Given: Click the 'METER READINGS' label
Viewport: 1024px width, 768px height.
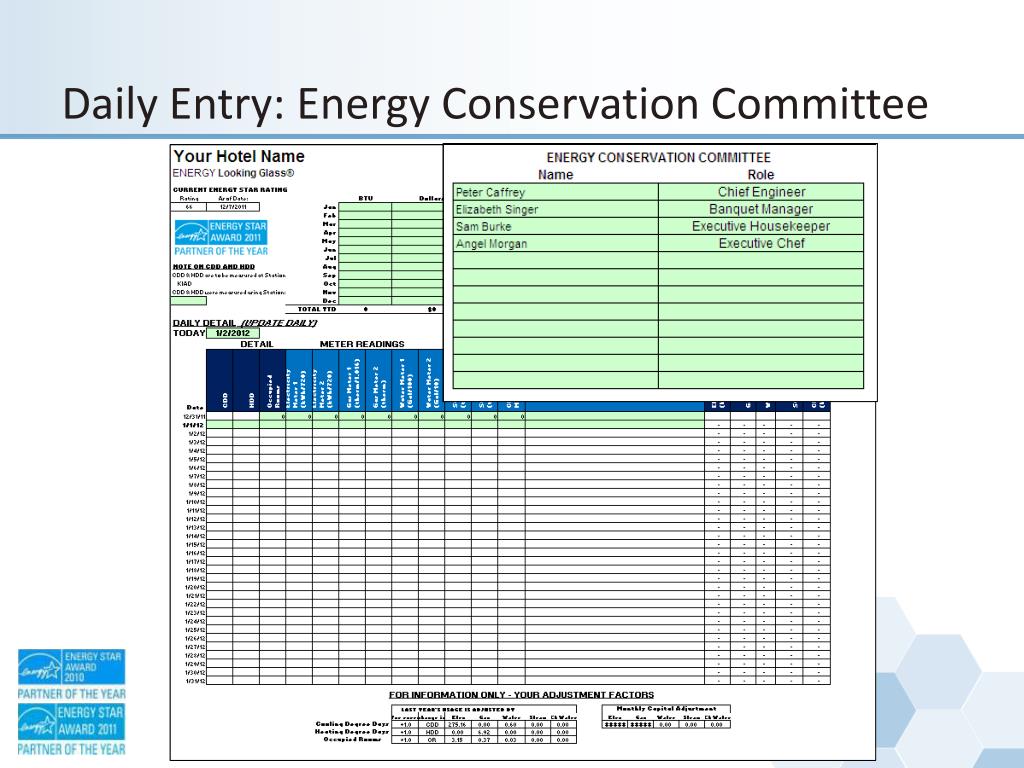Looking at the screenshot, I should 362,344.
